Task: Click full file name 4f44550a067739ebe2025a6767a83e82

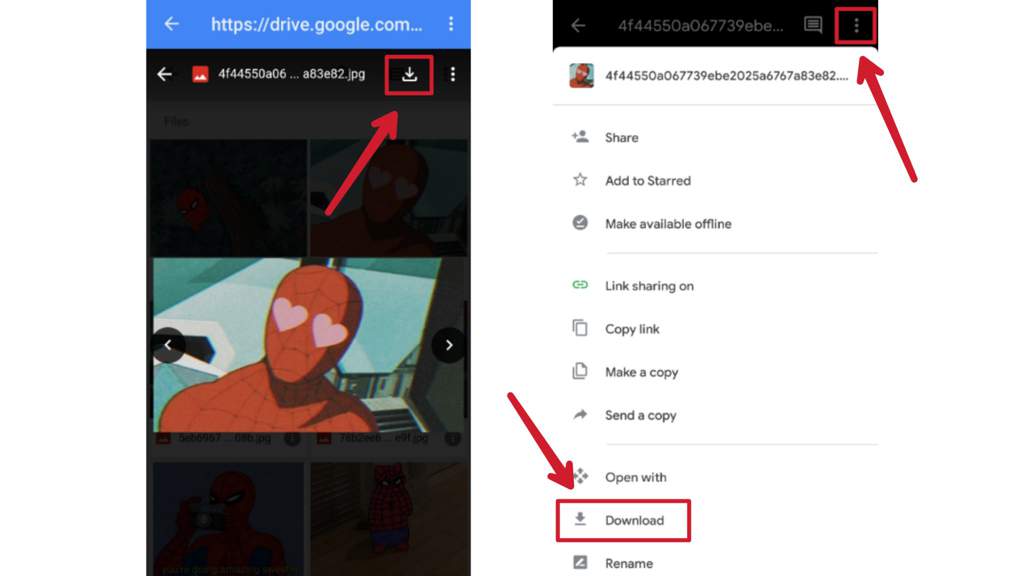Action: tap(726, 76)
